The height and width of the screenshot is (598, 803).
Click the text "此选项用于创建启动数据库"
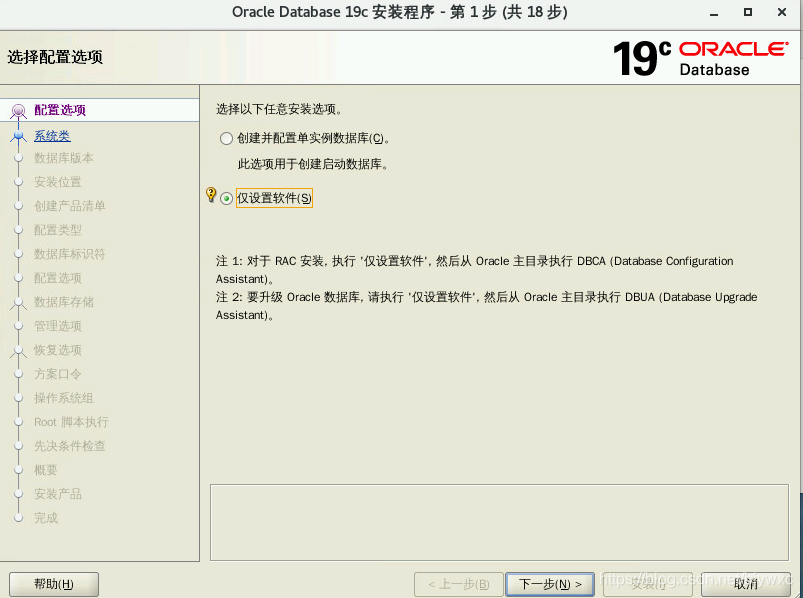click(x=313, y=164)
